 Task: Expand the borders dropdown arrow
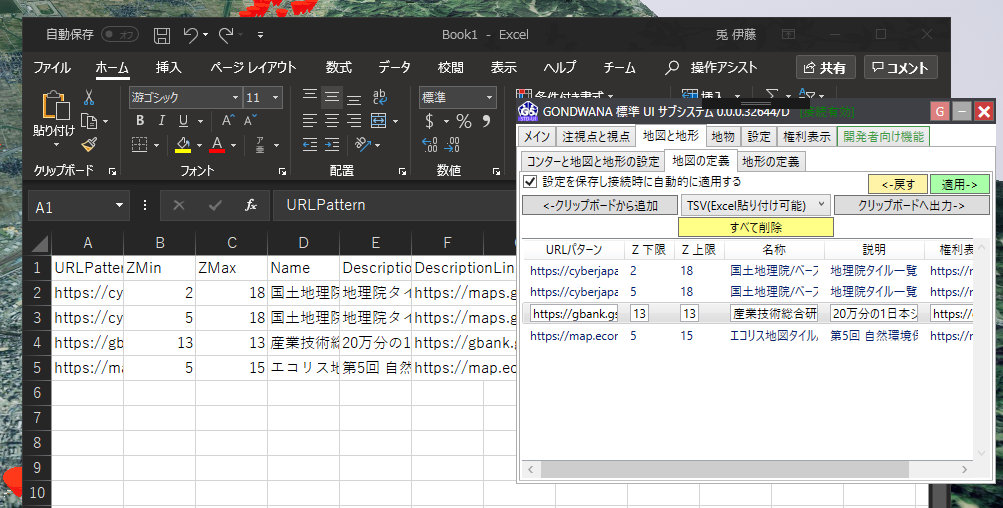(x=156, y=145)
